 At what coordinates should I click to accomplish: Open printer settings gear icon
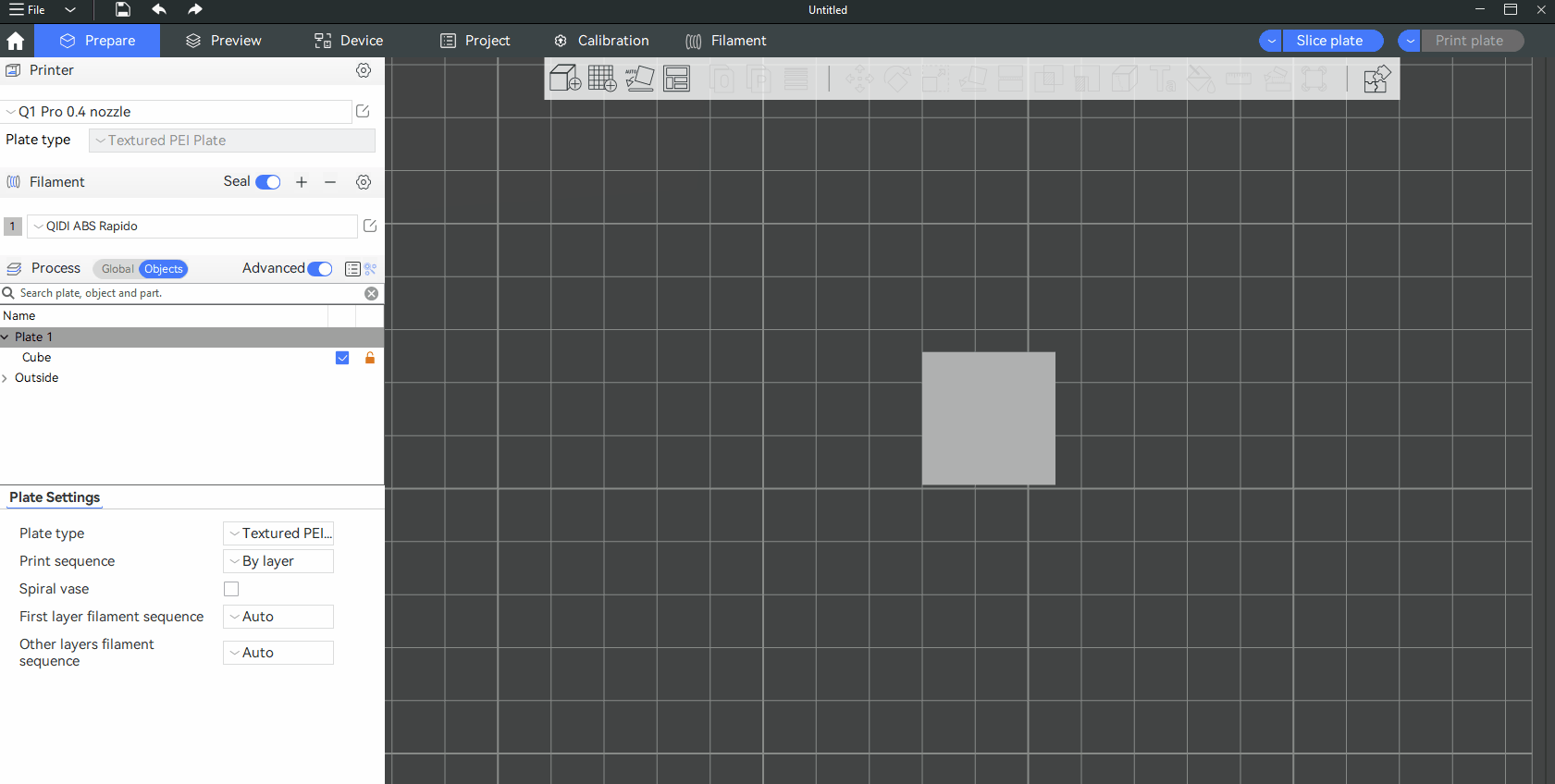pos(364,70)
